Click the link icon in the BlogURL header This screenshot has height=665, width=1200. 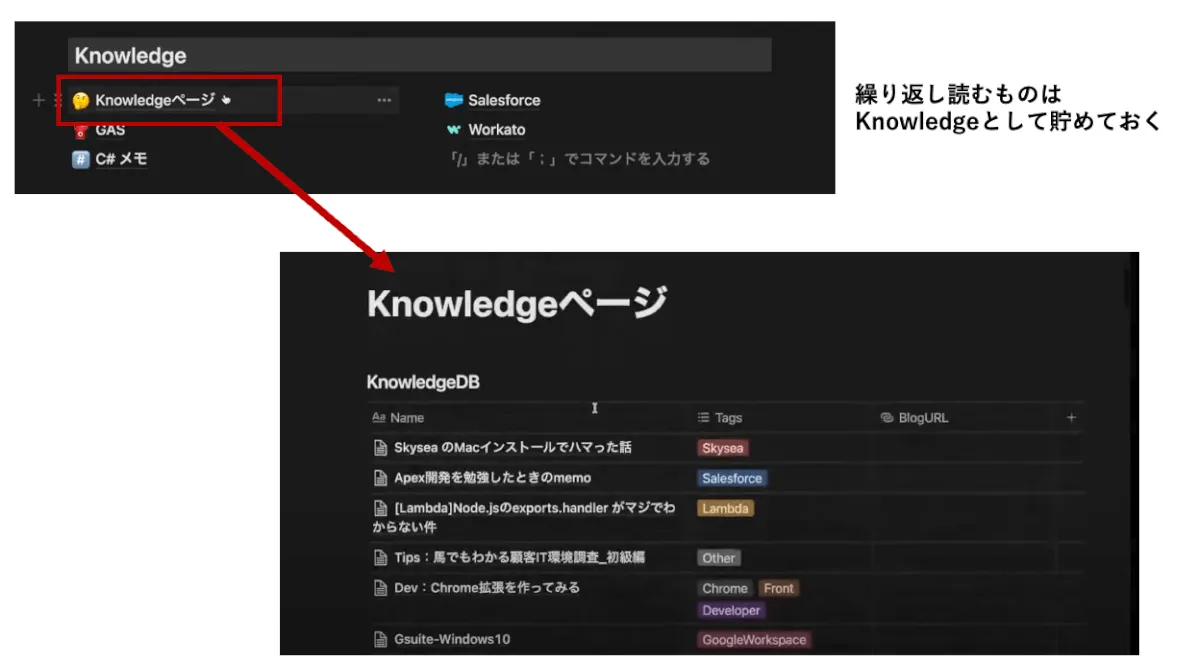coord(887,418)
